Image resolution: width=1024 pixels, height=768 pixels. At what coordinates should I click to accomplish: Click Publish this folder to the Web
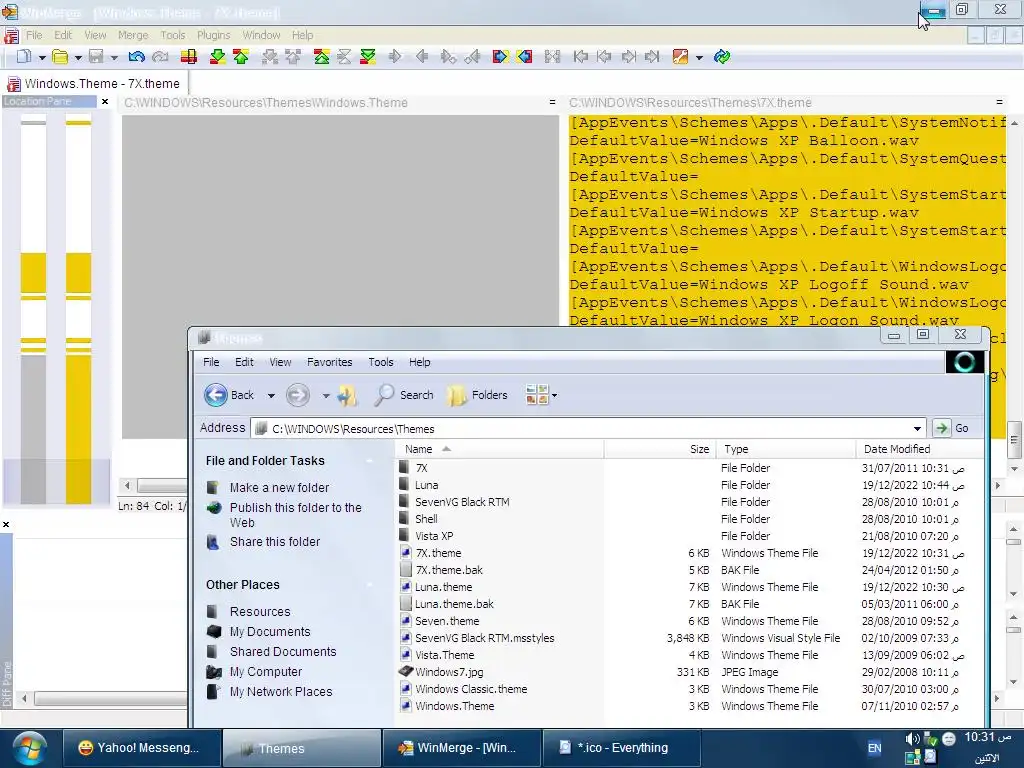point(295,515)
